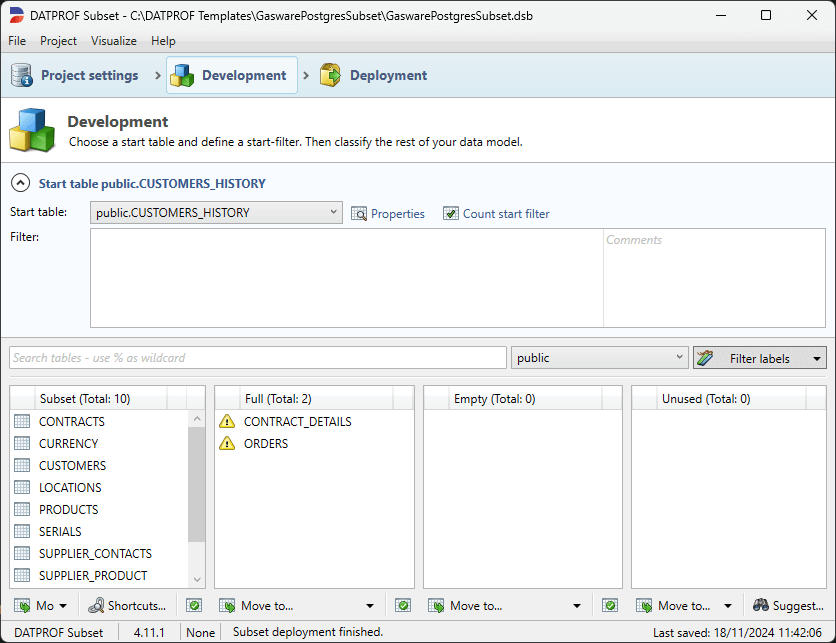Click the warning icon beside CONTRACT_DETAILS
Screen dimensions: 836x643
pyautogui.click(x=227, y=422)
